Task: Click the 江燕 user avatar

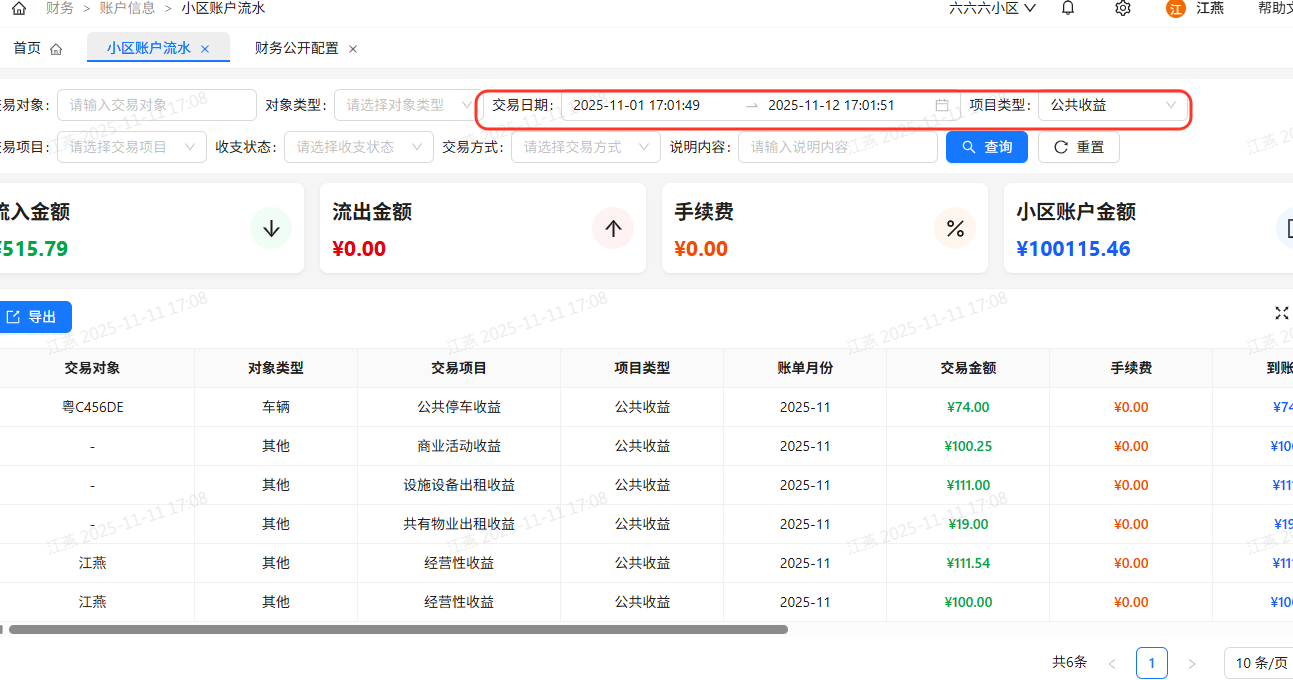Action: click(1176, 9)
